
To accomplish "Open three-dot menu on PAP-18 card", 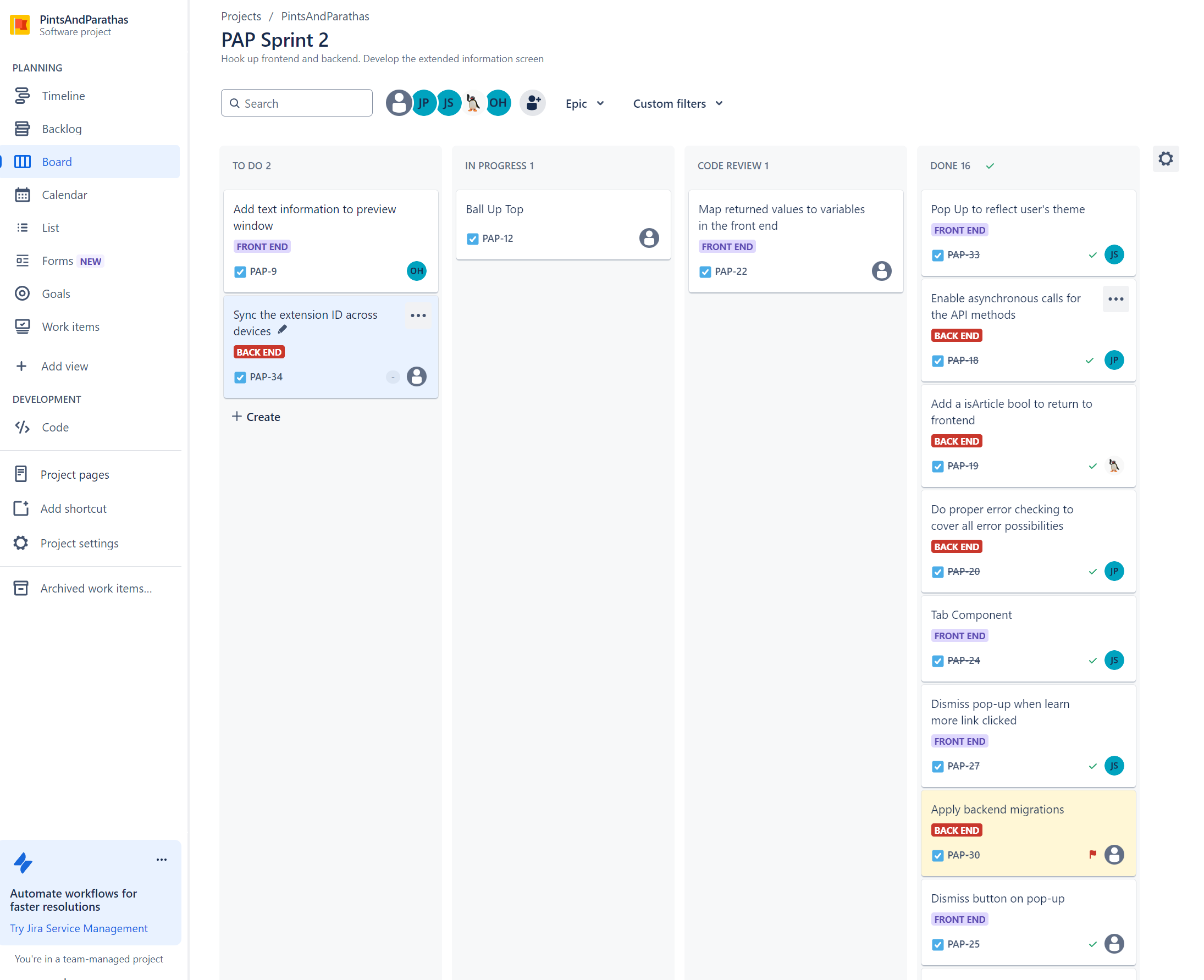I will pyautogui.click(x=1115, y=299).
